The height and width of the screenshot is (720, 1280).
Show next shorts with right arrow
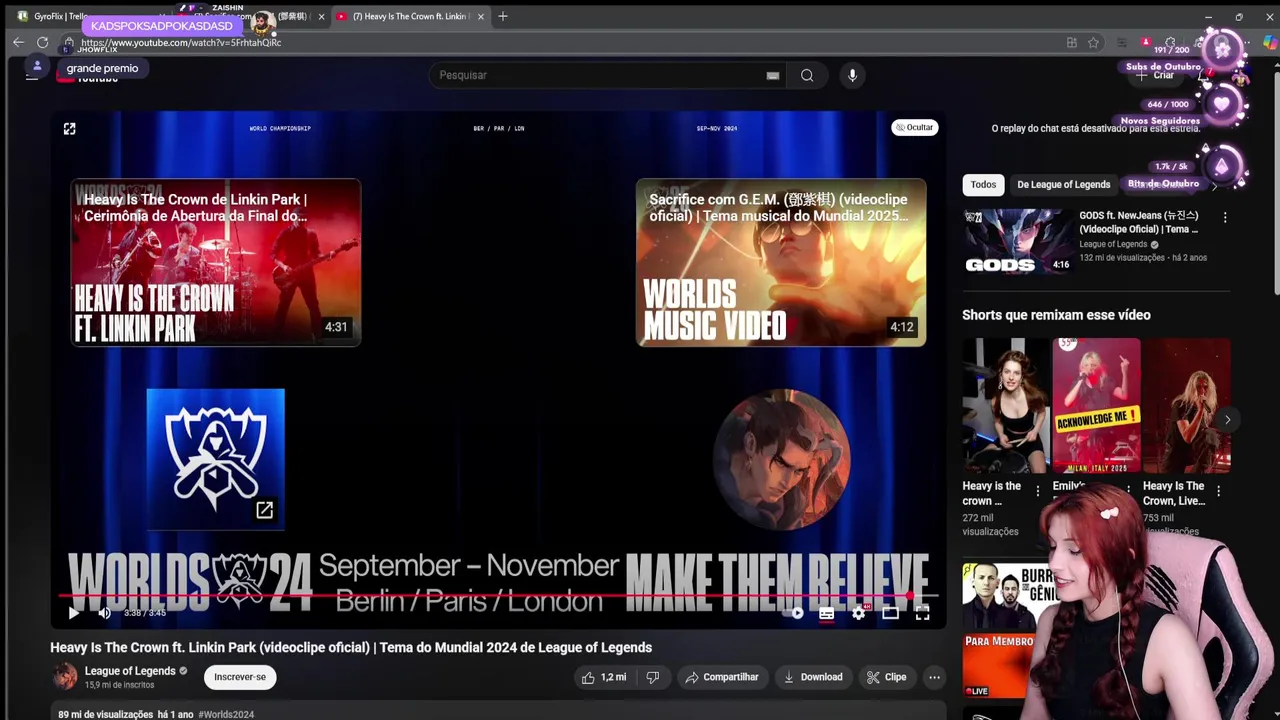[x=1227, y=419]
